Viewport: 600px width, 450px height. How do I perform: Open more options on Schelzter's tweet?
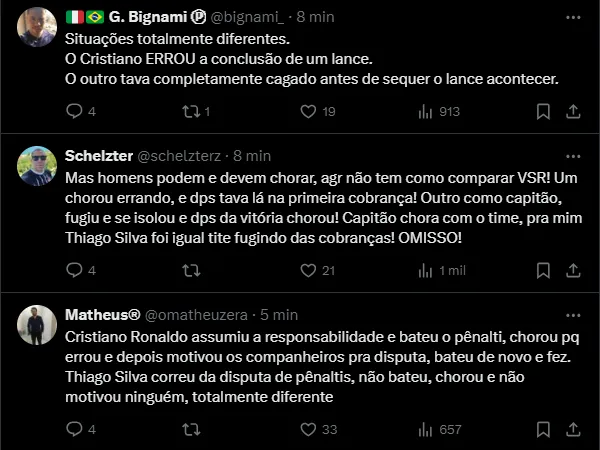tap(573, 156)
